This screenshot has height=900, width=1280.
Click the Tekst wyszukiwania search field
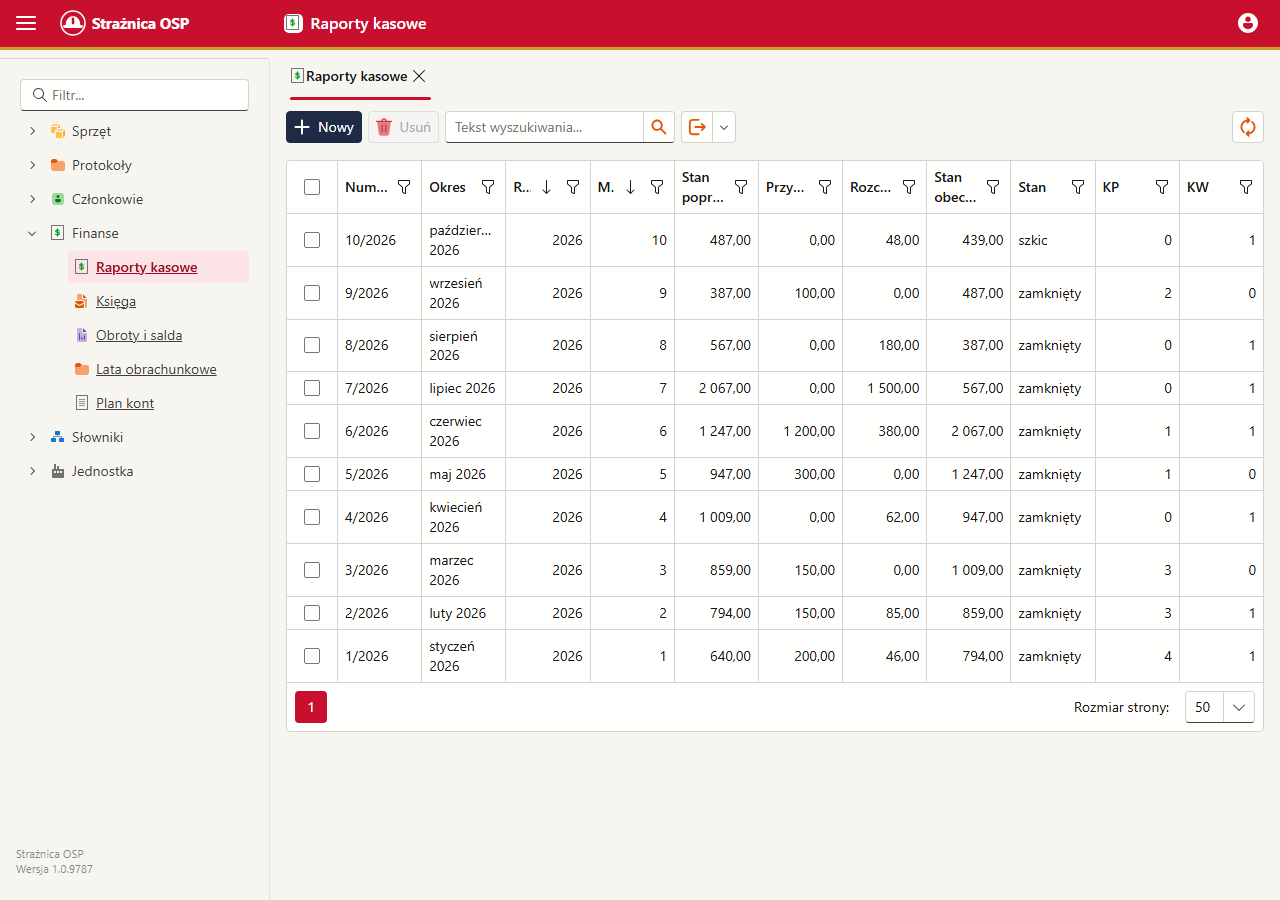544,127
